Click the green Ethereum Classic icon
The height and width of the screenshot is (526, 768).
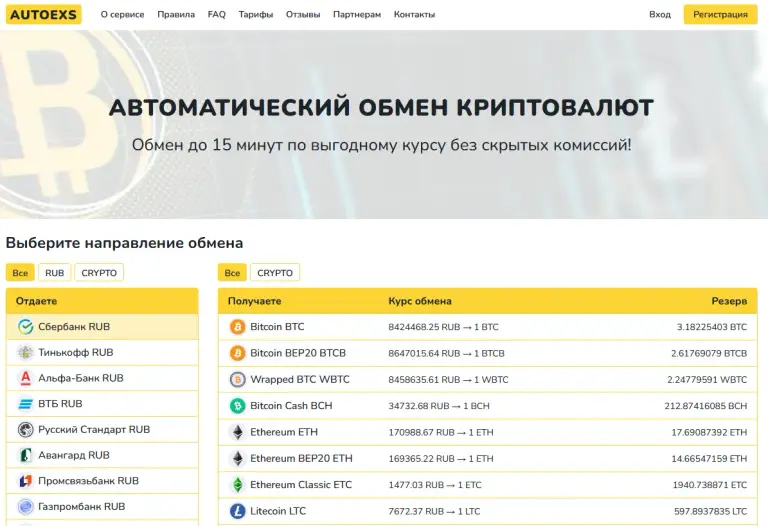(238, 485)
